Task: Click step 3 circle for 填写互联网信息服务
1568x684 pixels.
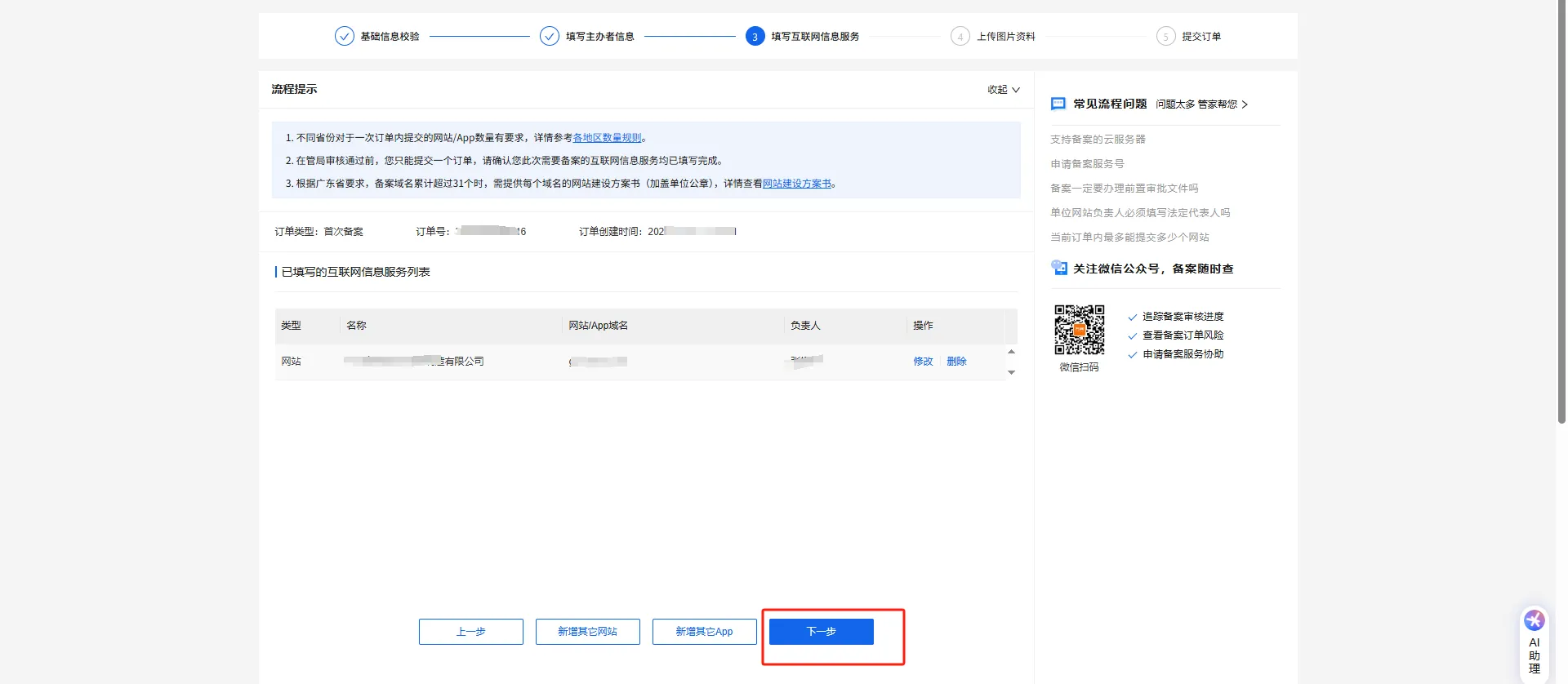Action: pyautogui.click(x=755, y=36)
